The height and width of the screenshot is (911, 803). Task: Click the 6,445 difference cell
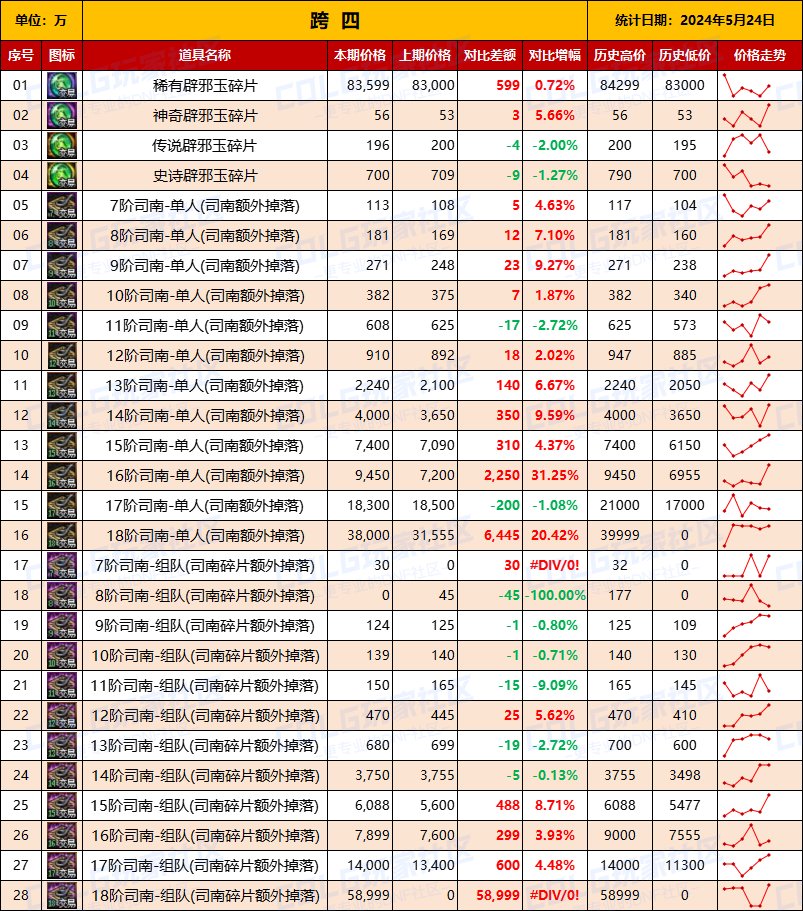[490, 536]
